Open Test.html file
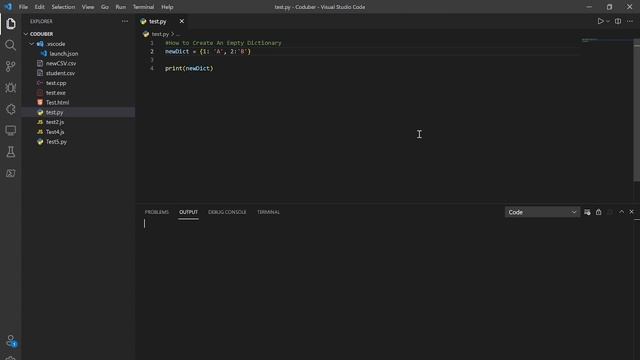The width and height of the screenshot is (640, 360). click(x=57, y=102)
